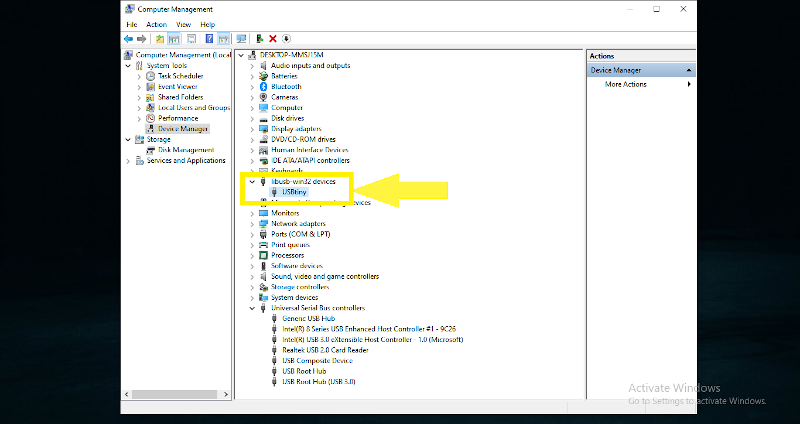Click the Network adapters icon
Image resolution: width=800 pixels, height=424 pixels.
pos(263,223)
